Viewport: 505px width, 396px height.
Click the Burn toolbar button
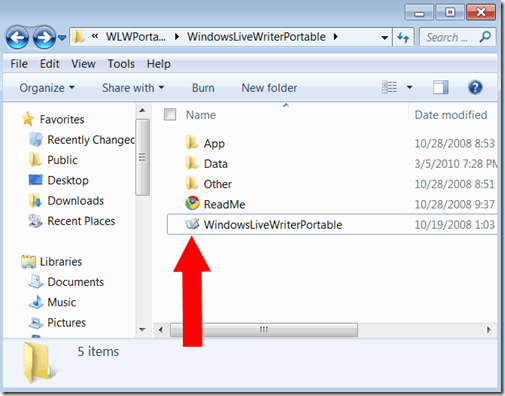(203, 88)
